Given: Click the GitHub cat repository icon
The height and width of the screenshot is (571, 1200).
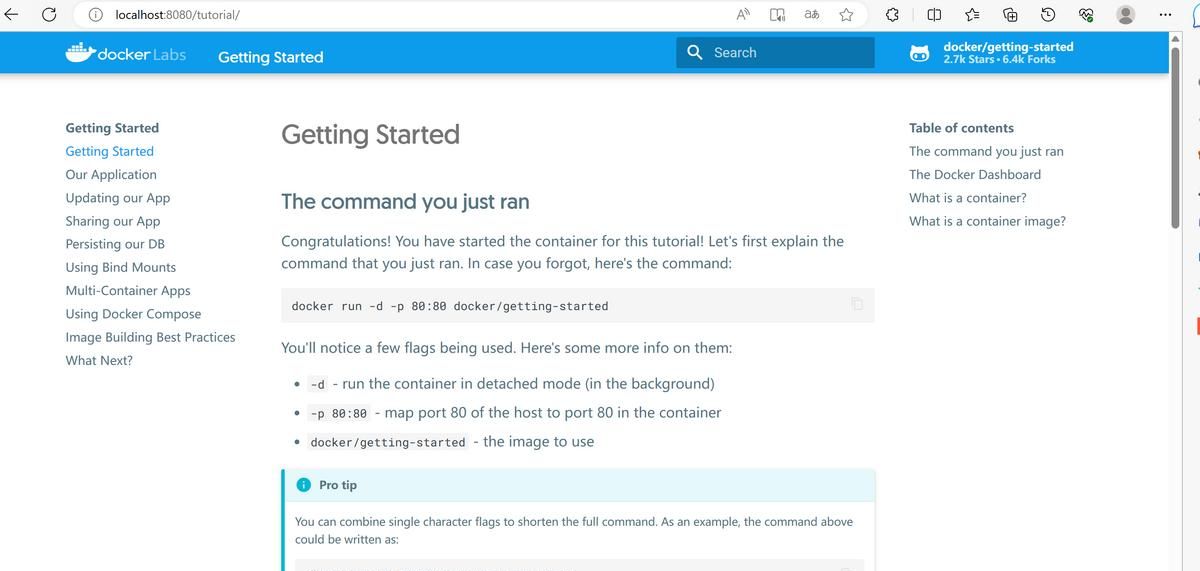Looking at the screenshot, I should [x=919, y=53].
